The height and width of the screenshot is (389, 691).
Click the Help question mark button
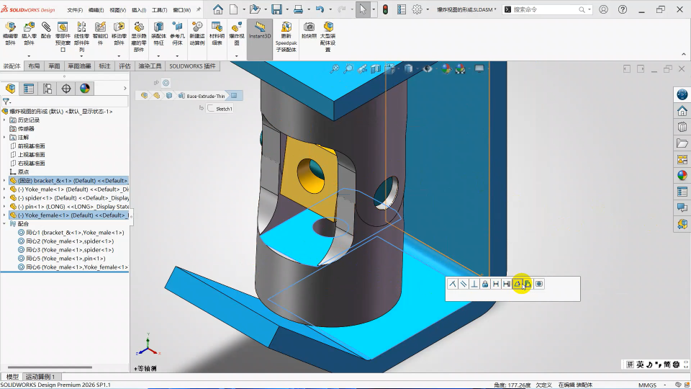pos(622,9)
